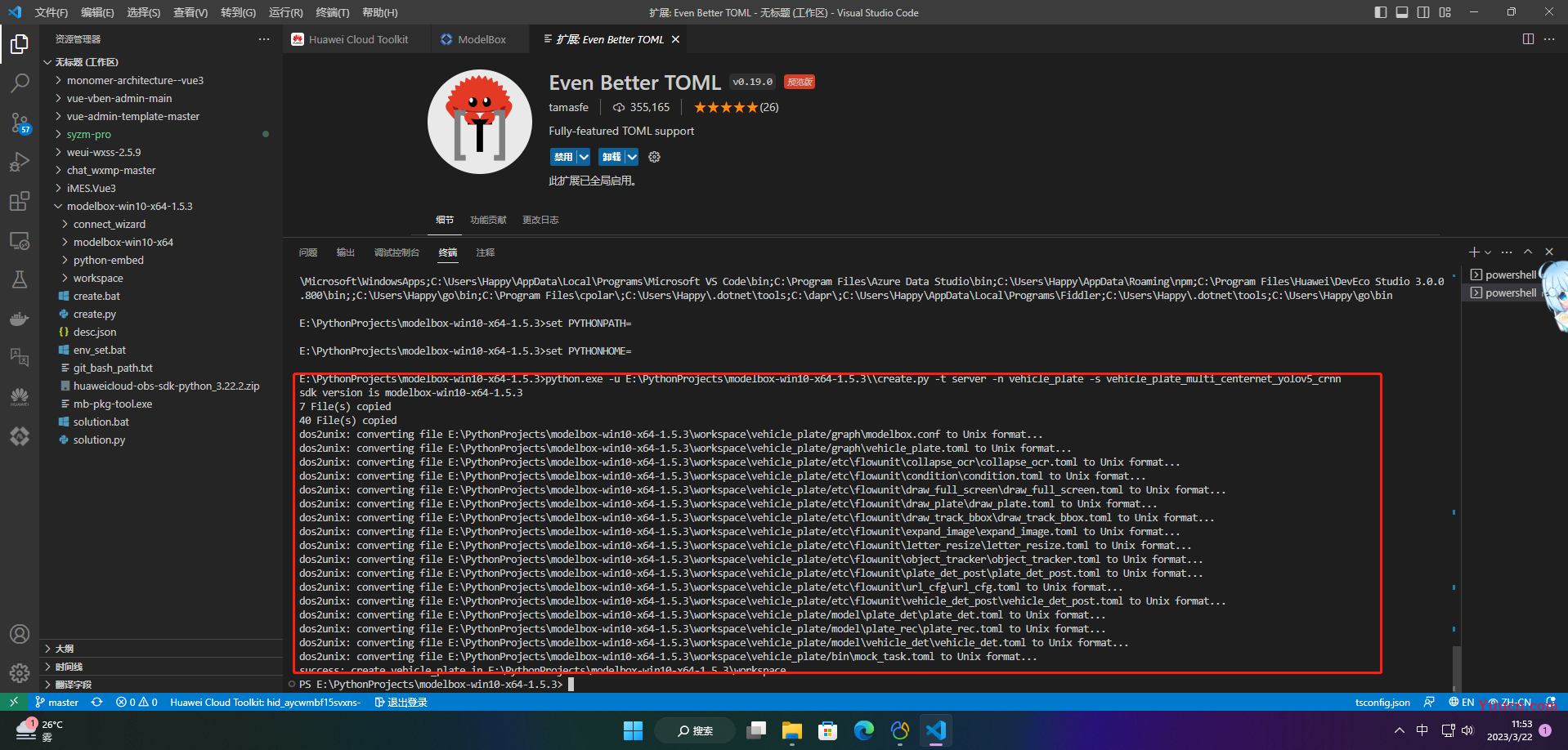Open editor more actions ellipsis
This screenshot has width=1568, height=750.
[1549, 39]
